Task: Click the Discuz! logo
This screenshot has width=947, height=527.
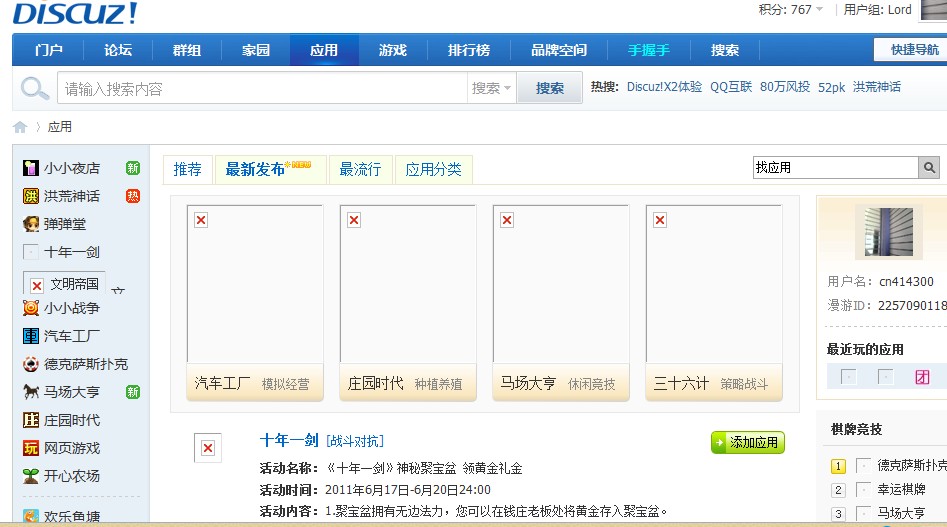Action: pyautogui.click(x=75, y=13)
